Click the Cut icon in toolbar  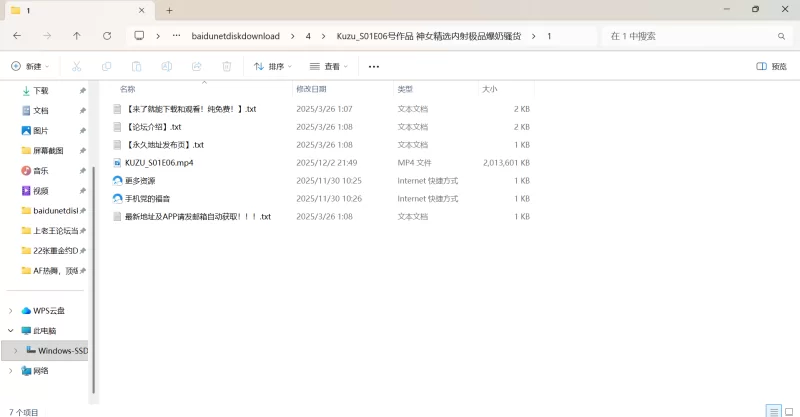pos(76,67)
